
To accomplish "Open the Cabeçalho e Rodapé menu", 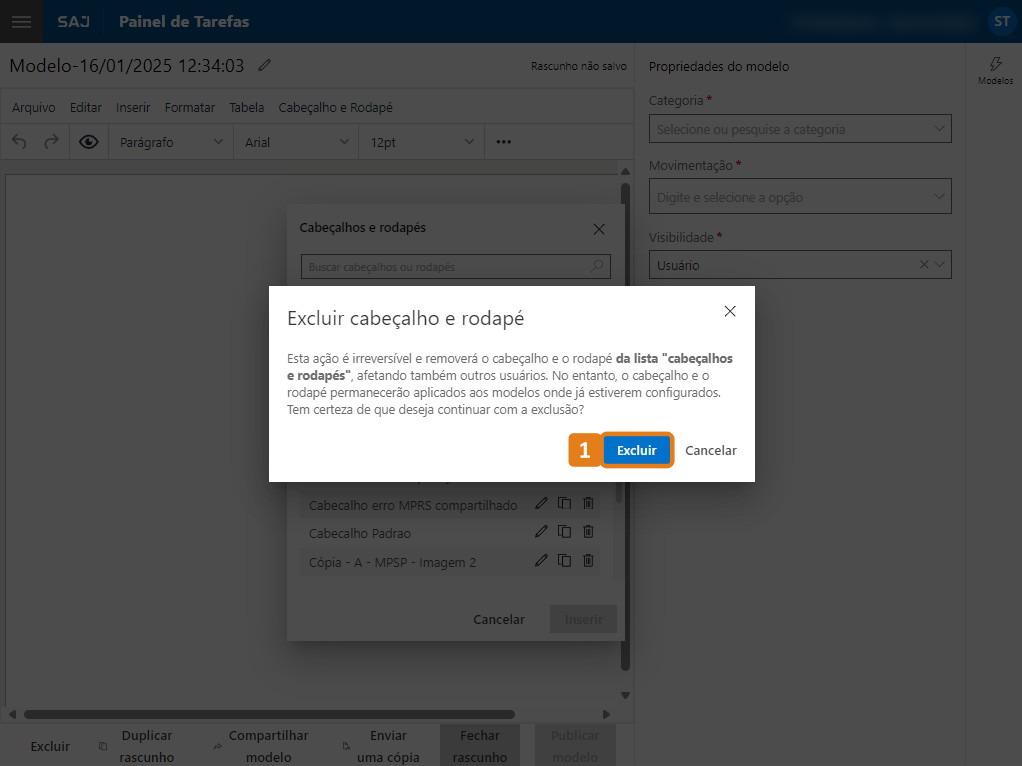I will tap(335, 108).
